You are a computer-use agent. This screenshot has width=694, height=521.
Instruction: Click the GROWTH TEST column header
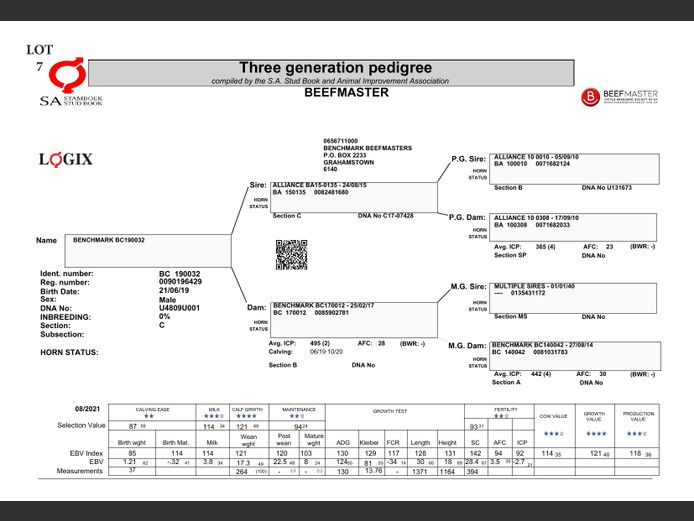coord(393,410)
